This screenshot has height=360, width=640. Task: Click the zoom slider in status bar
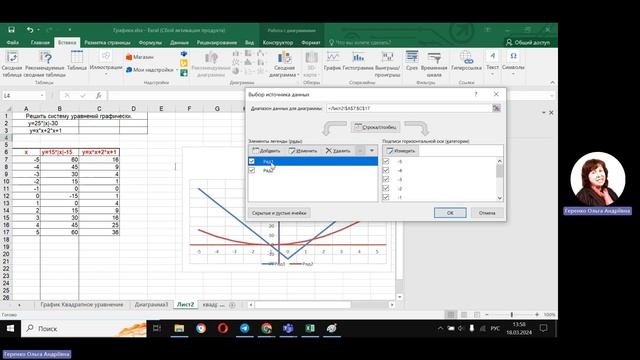tap(511, 315)
